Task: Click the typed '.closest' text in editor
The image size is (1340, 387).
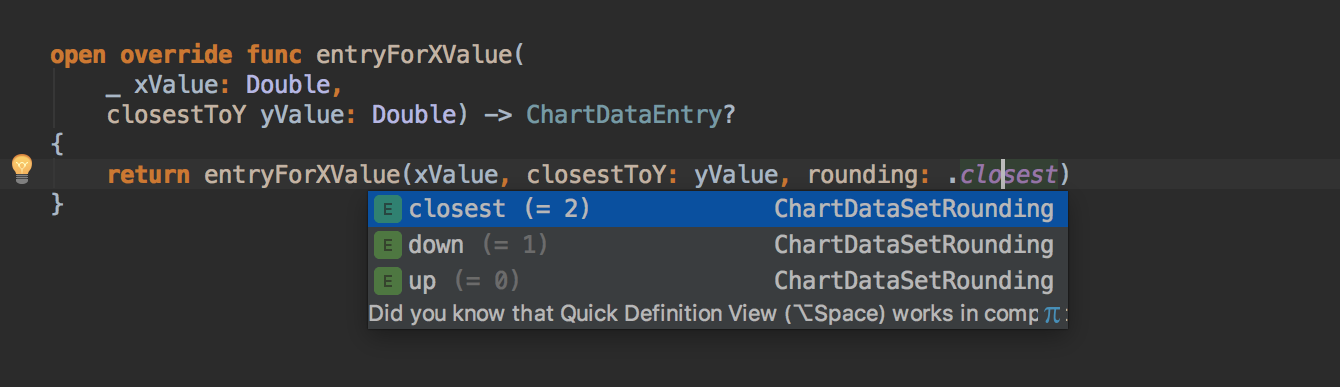Action: point(1008,175)
